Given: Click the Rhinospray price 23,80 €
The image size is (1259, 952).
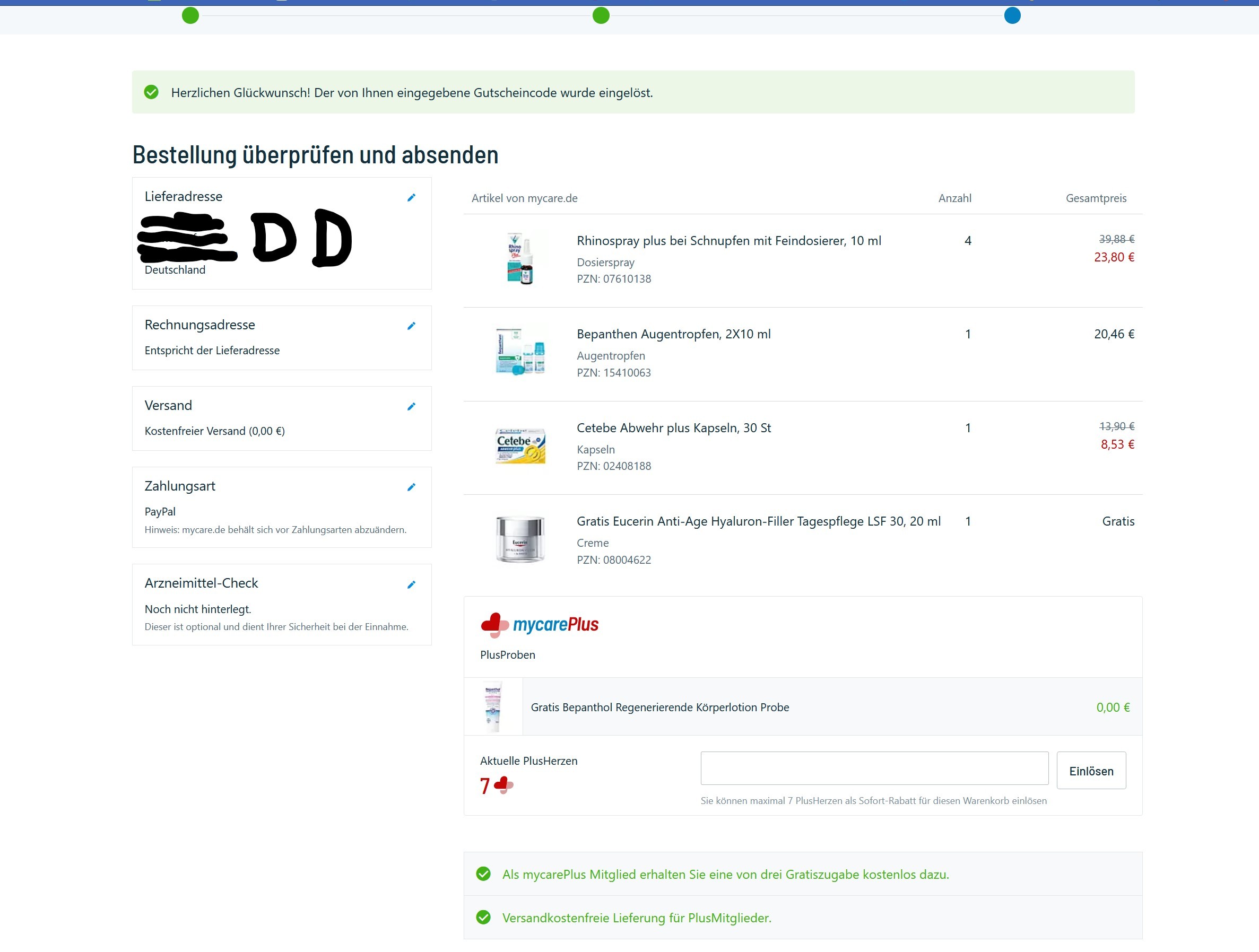Looking at the screenshot, I should (1114, 257).
